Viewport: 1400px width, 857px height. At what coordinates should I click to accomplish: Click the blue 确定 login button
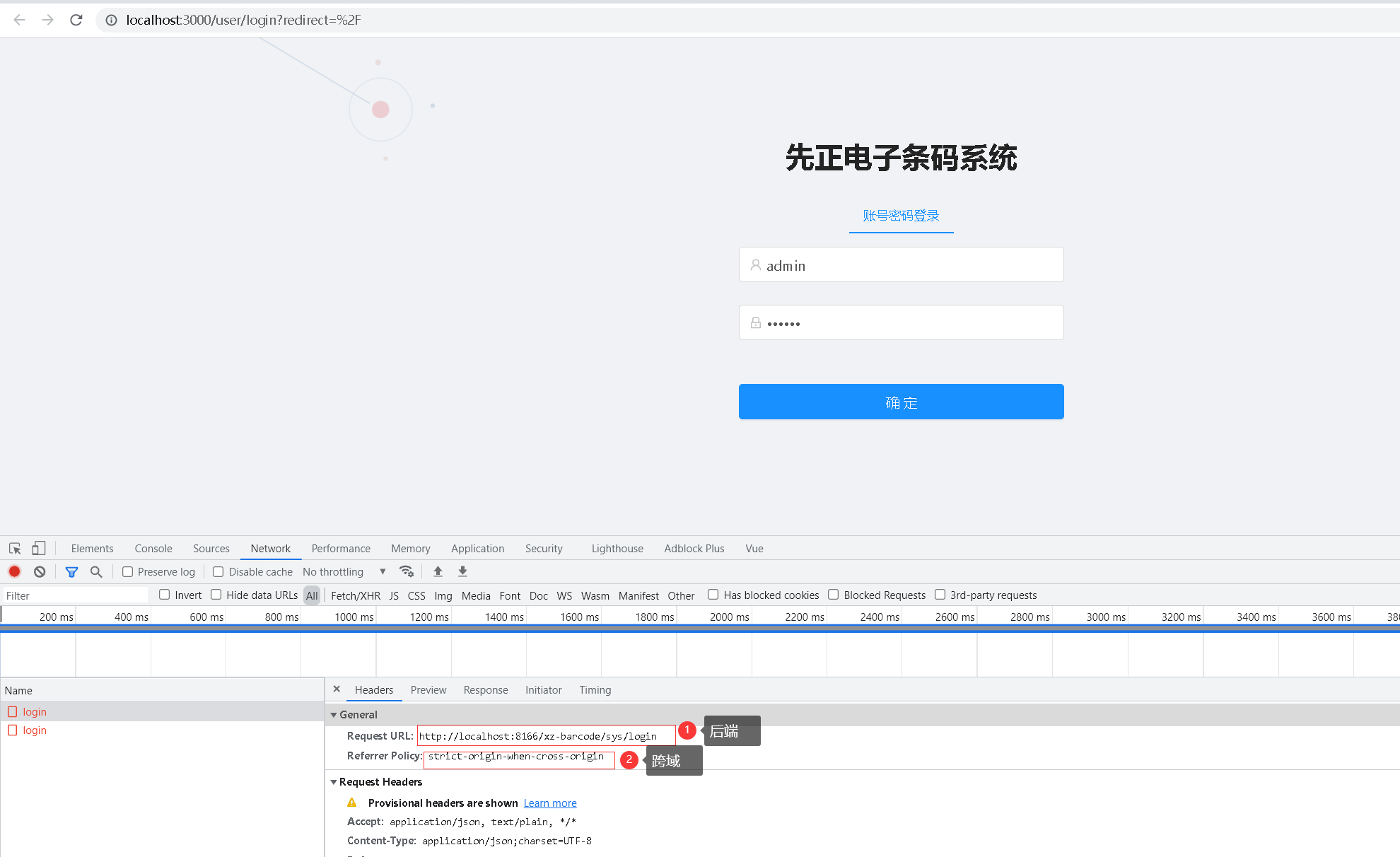pyautogui.click(x=901, y=402)
